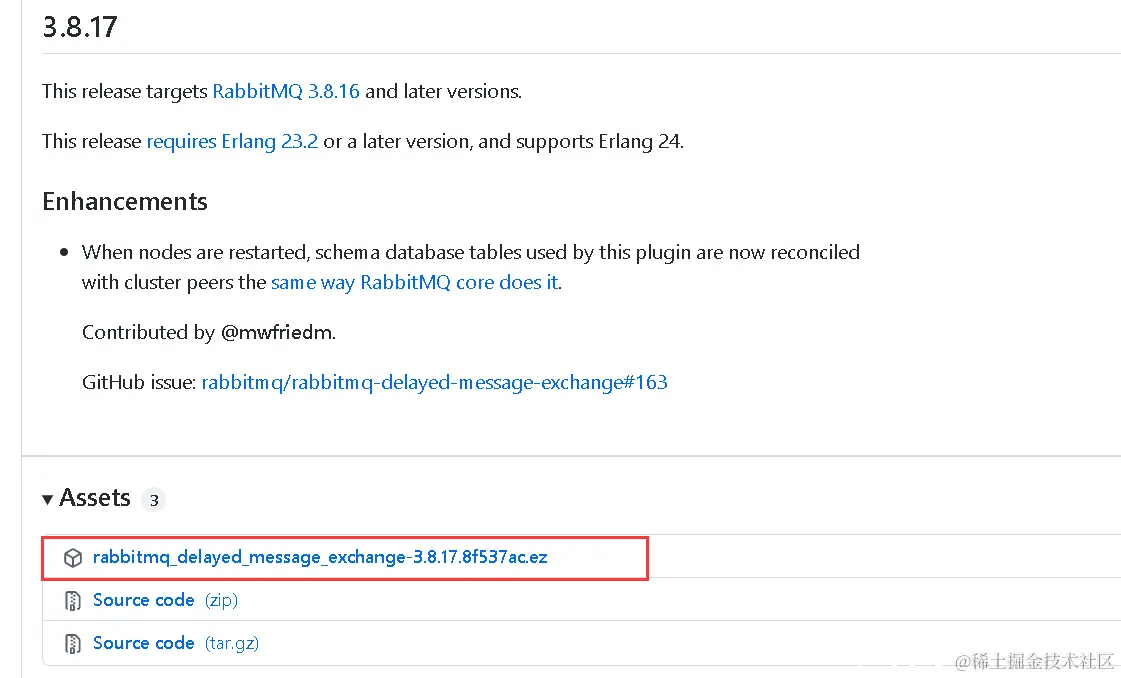Collapse the Assets section using its triangle
1121x678 pixels.
pos(47,499)
